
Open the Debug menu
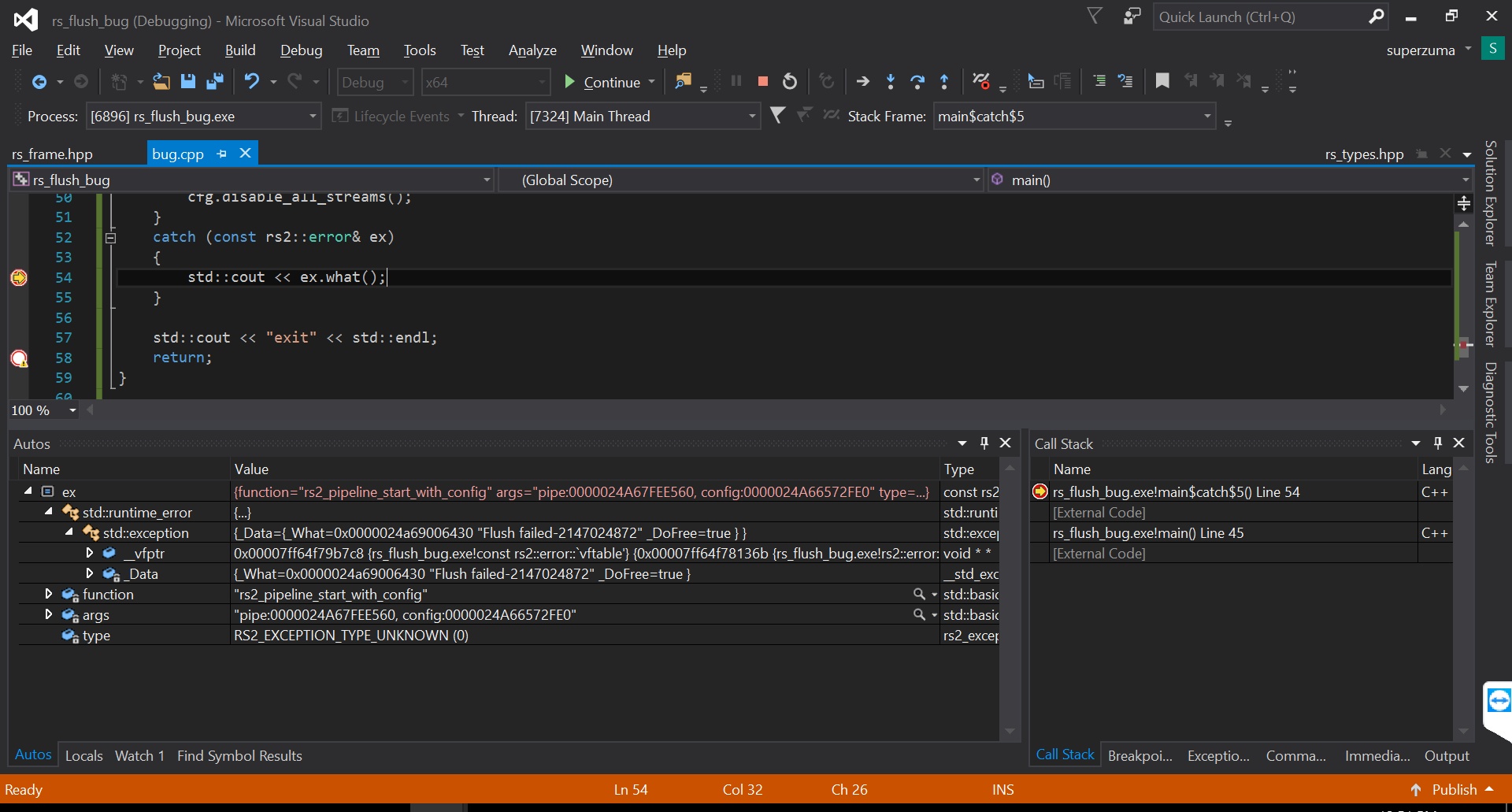pos(301,50)
